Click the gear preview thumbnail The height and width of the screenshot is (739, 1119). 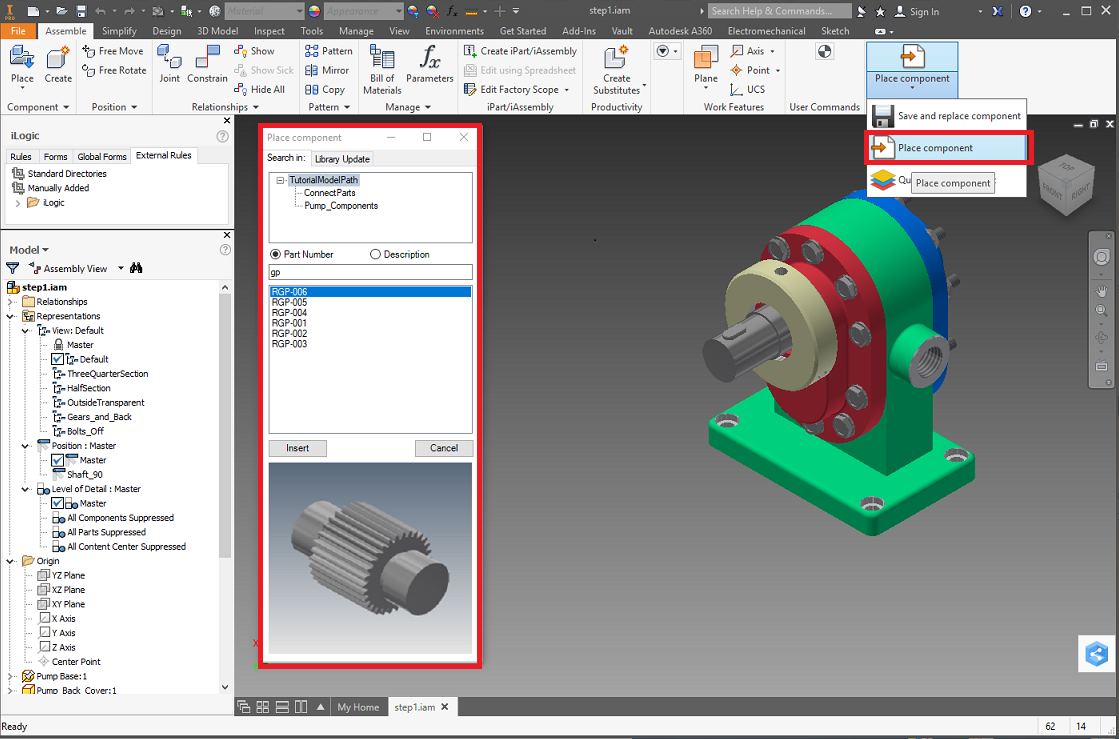pos(370,558)
